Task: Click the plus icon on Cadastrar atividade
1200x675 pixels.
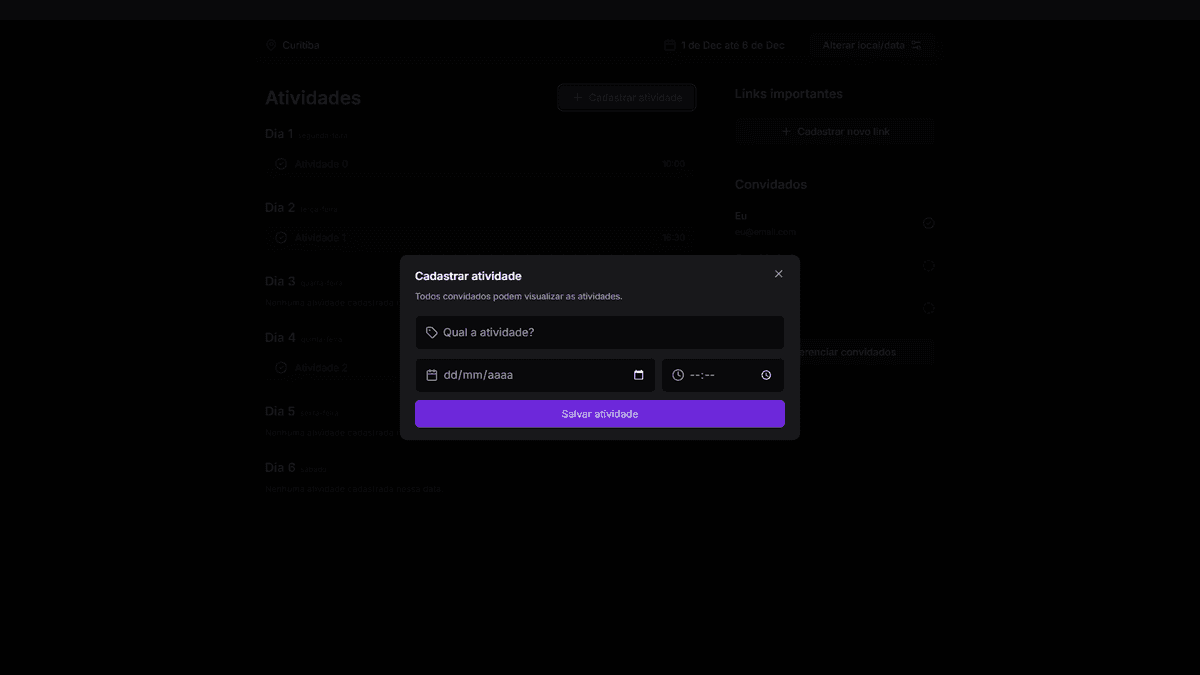Action: point(576,97)
